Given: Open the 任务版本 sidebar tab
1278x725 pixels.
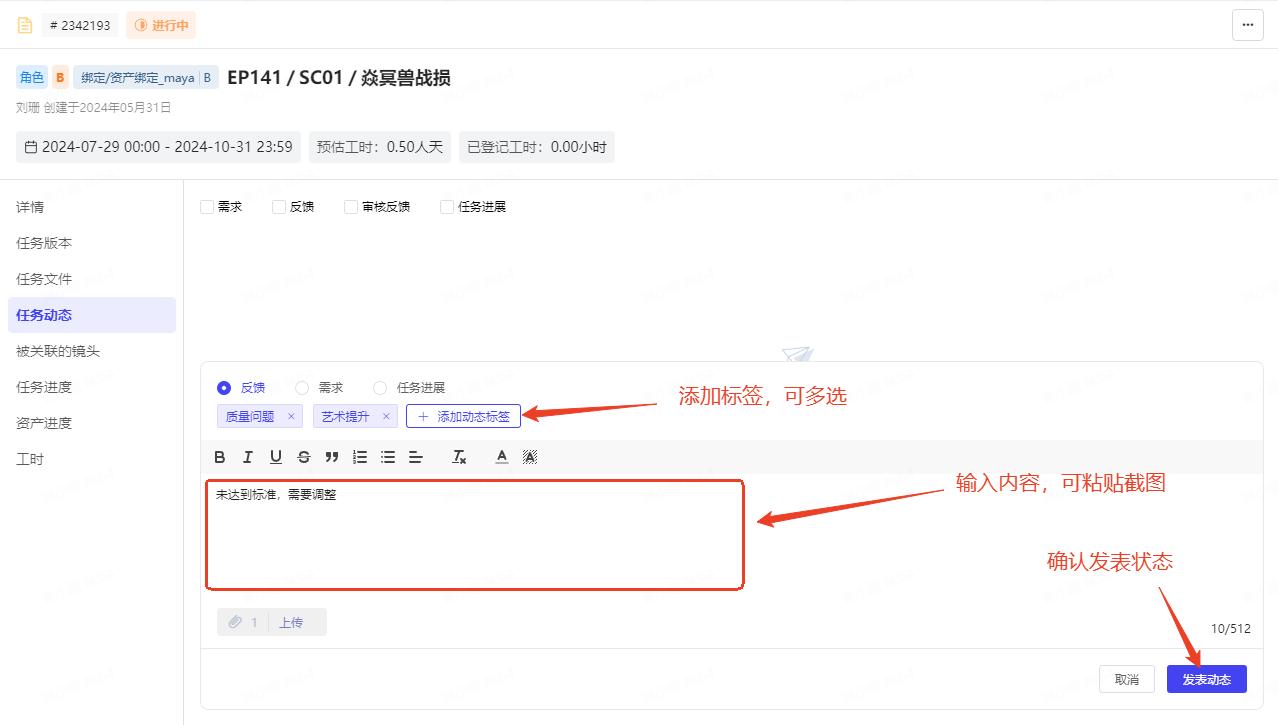Looking at the screenshot, I should 92,243.
